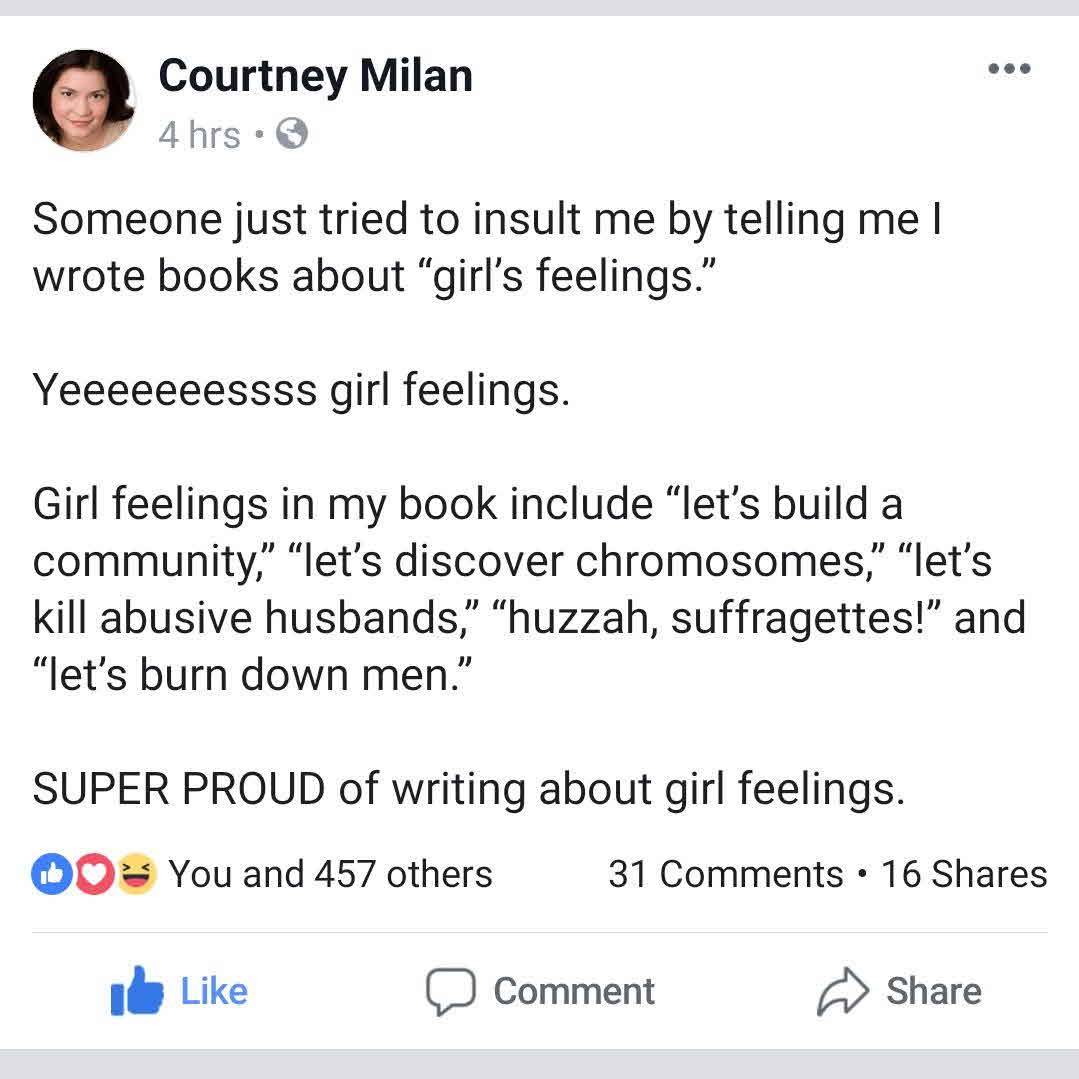Click the 'SUPER PROUD' closing line of post
Image resolution: width=1079 pixels, height=1079 pixels.
tap(468, 790)
